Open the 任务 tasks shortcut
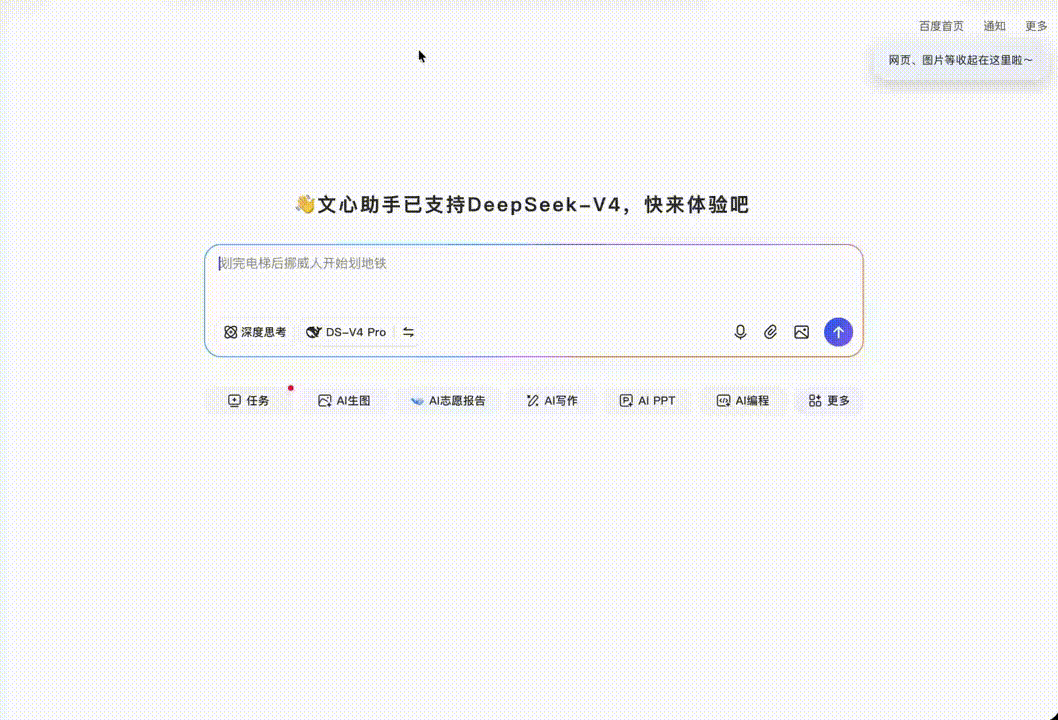 tap(249, 401)
